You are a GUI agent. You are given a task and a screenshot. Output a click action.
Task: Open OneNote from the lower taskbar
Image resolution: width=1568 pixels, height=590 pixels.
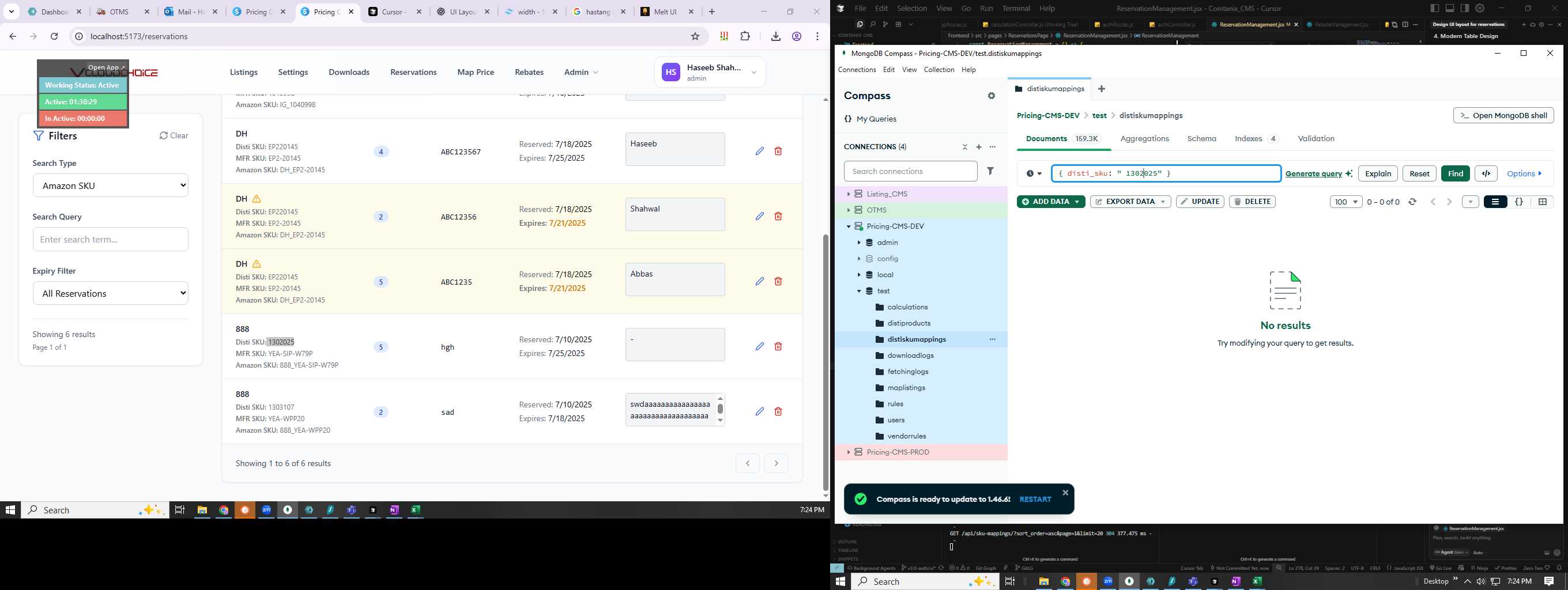[1235, 581]
